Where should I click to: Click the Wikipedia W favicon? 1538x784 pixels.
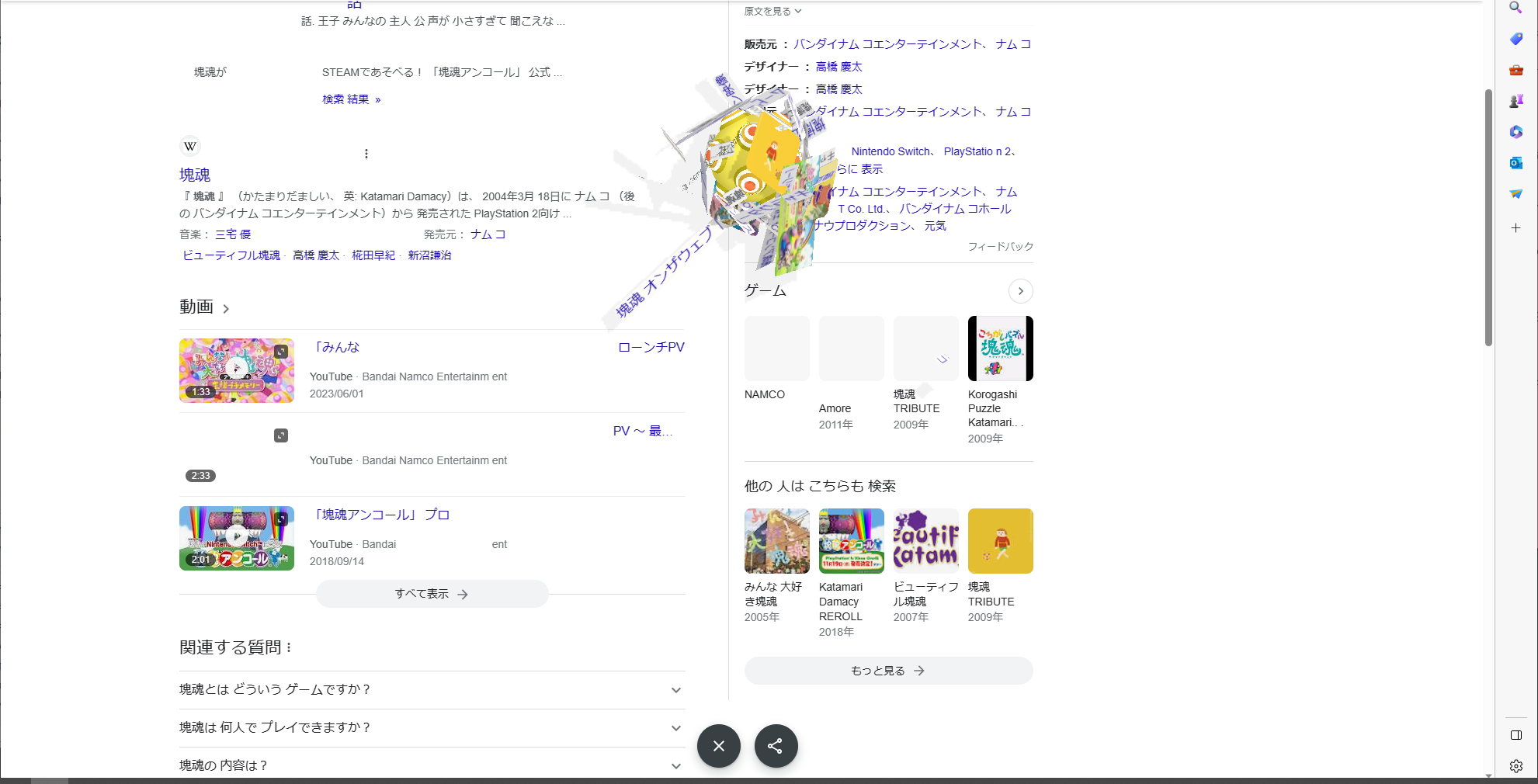pos(190,146)
